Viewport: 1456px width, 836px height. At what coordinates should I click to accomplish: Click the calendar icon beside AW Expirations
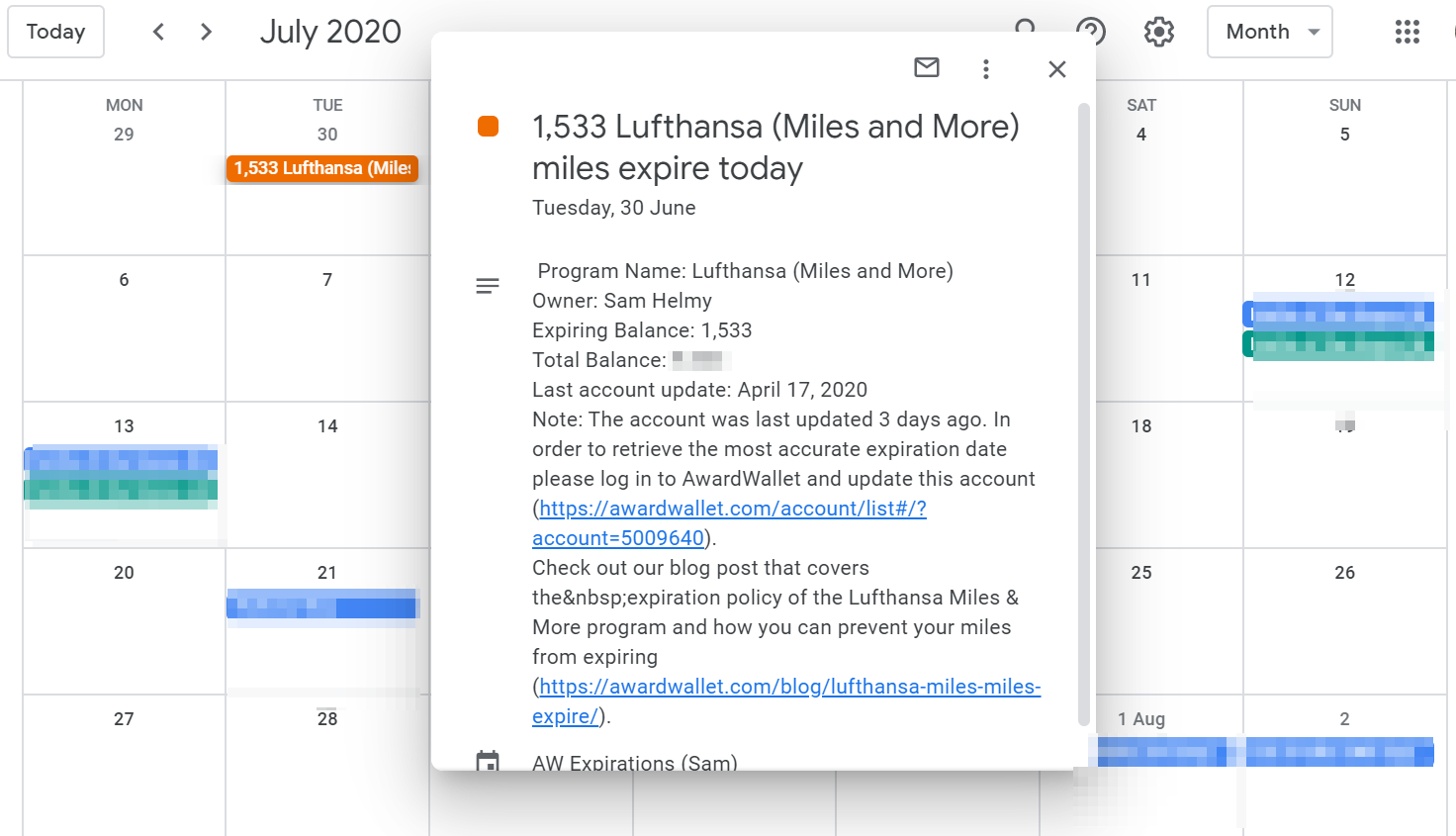pyautogui.click(x=488, y=761)
